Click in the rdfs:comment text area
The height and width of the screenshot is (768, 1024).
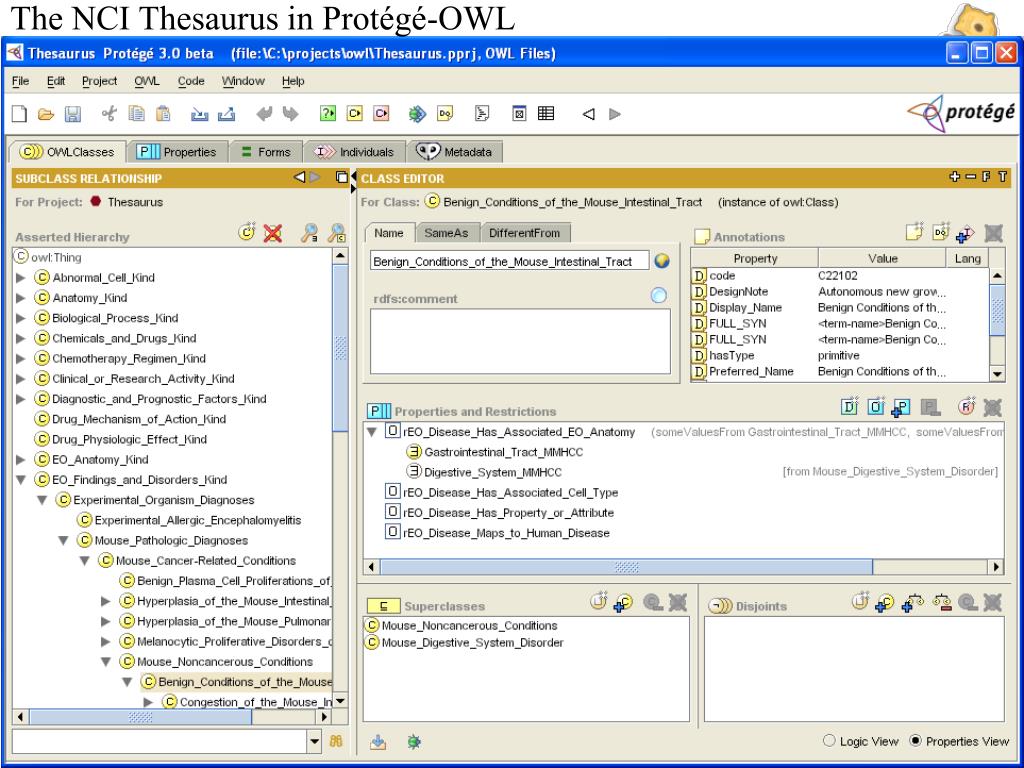click(x=520, y=341)
